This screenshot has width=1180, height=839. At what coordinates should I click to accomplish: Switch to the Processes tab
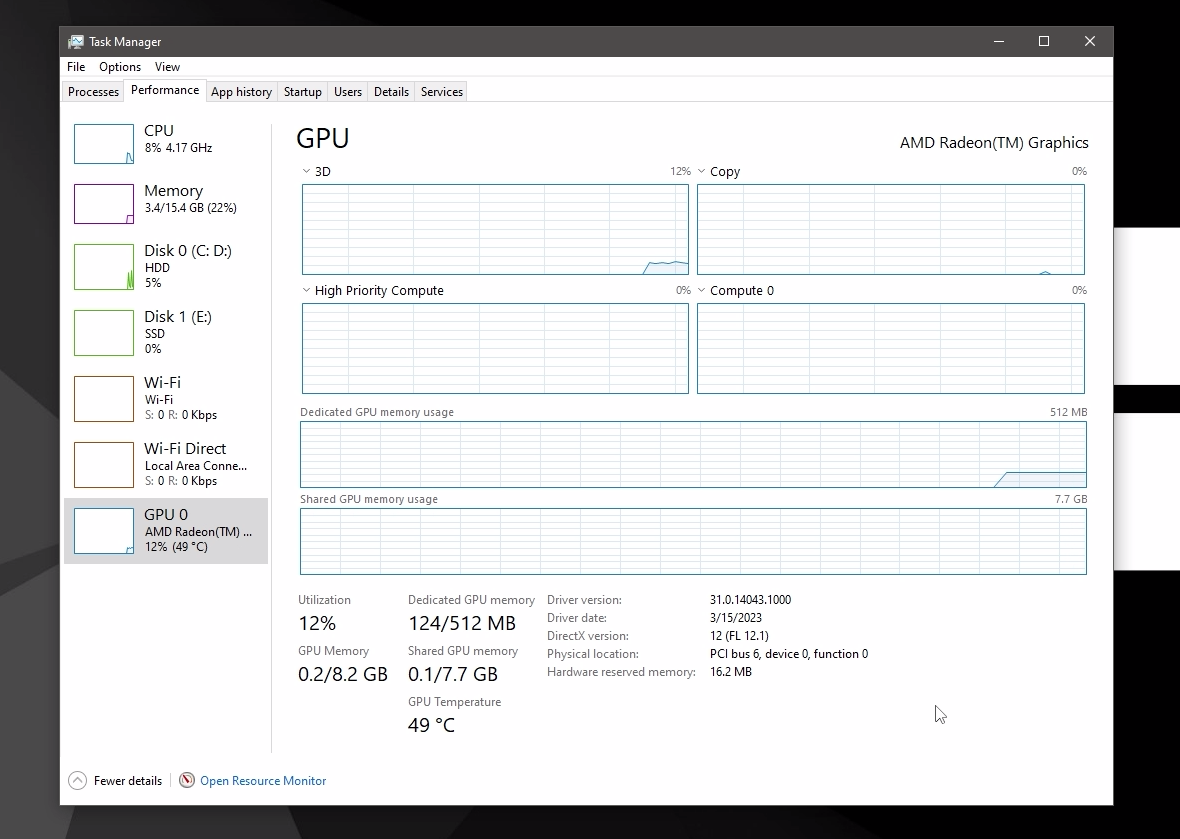tap(93, 91)
